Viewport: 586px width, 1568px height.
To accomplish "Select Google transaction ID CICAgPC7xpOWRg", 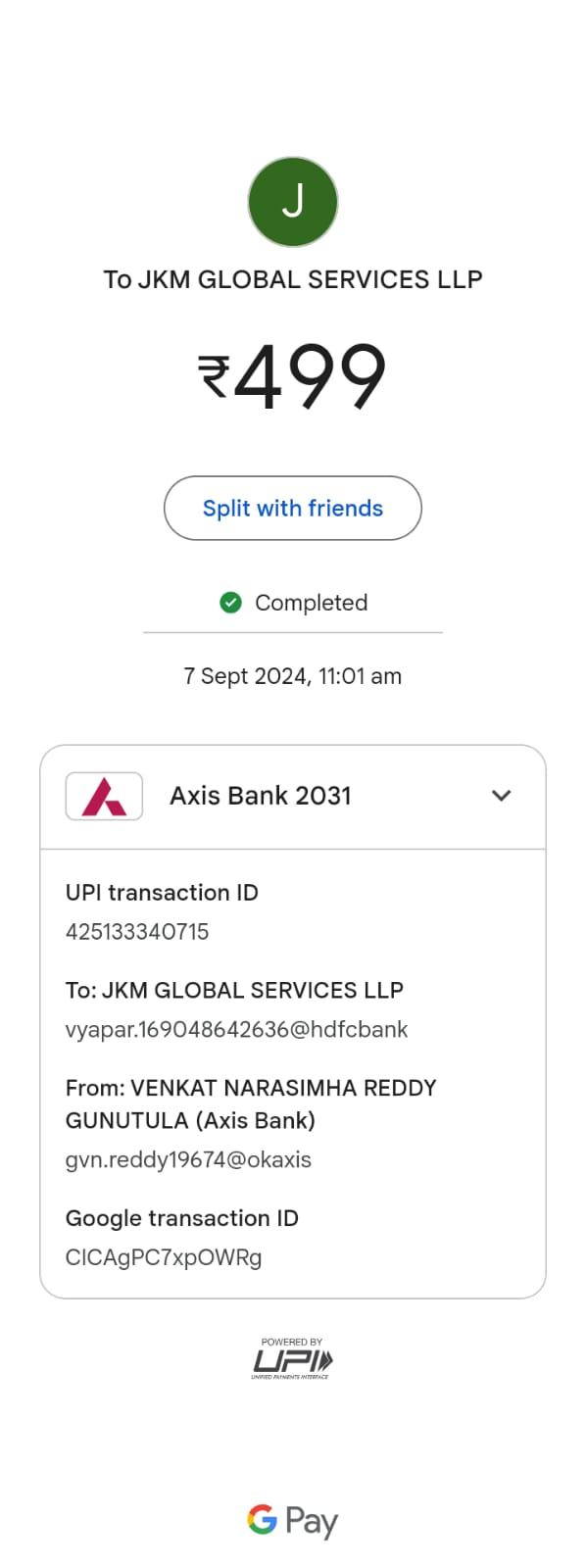I will (x=164, y=1257).
